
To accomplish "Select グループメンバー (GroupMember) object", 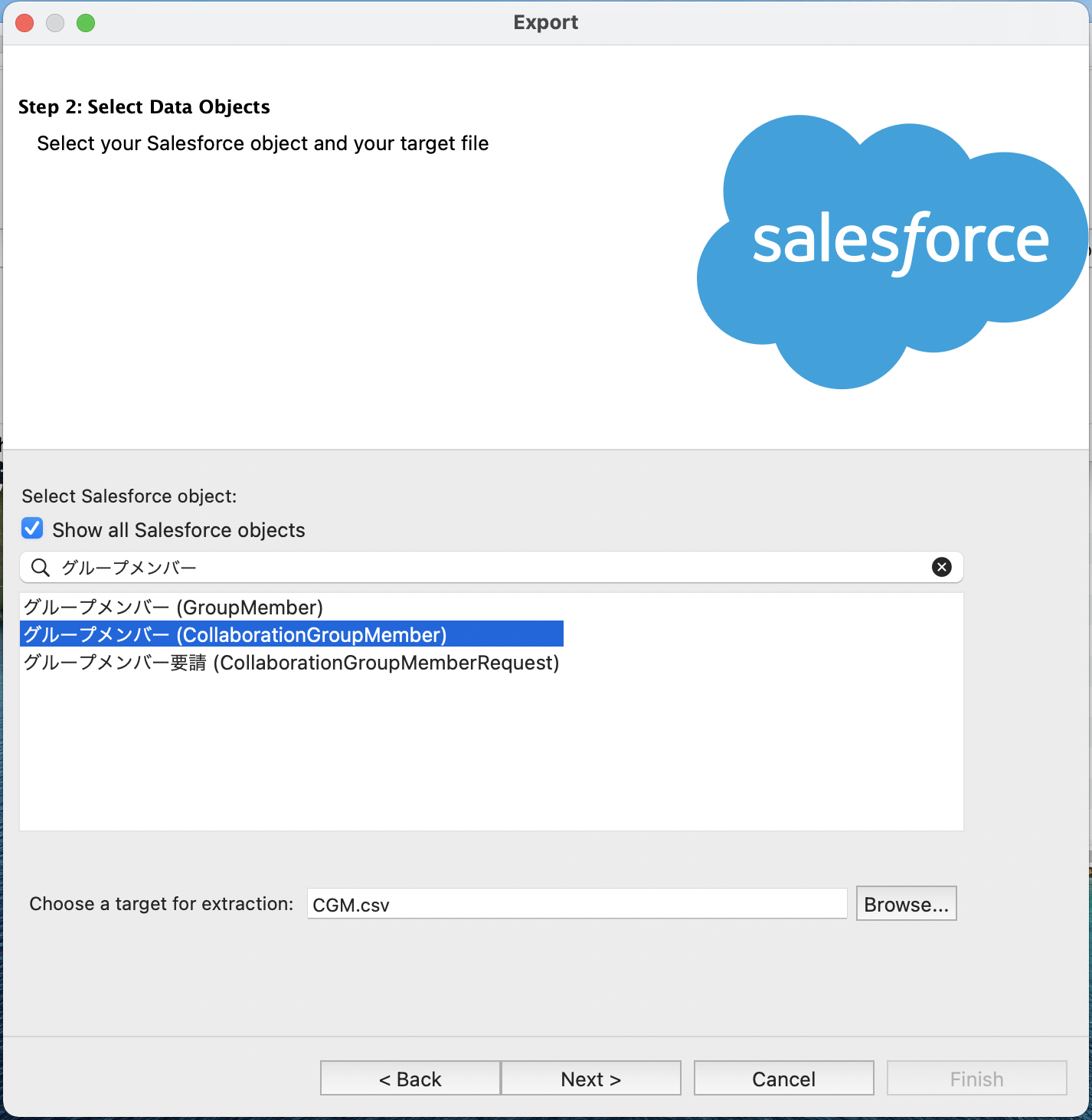I will 173,607.
